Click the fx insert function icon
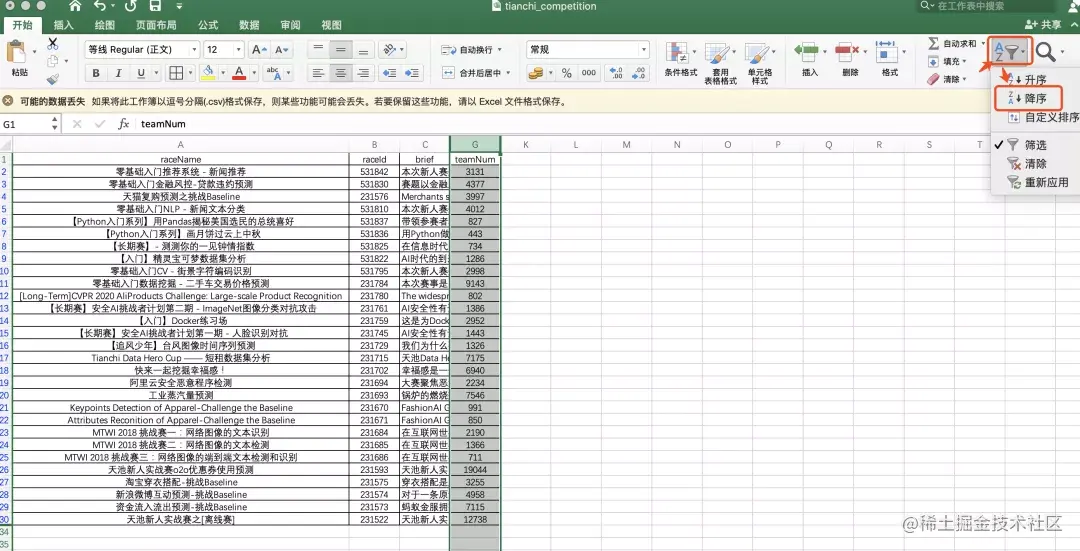Screen dimensions: 1080x551 point(123,124)
